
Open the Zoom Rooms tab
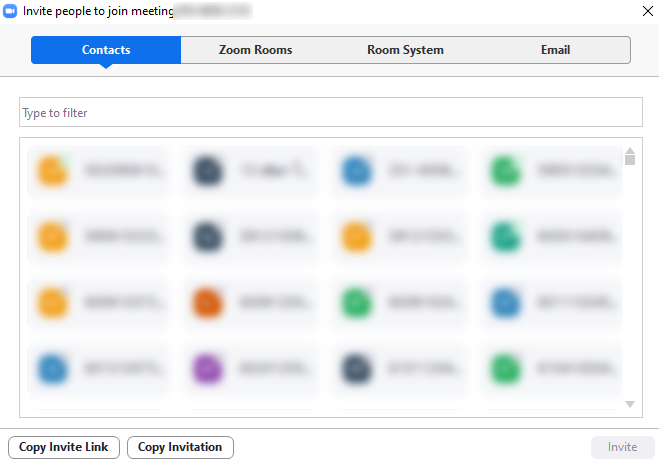[x=256, y=50]
